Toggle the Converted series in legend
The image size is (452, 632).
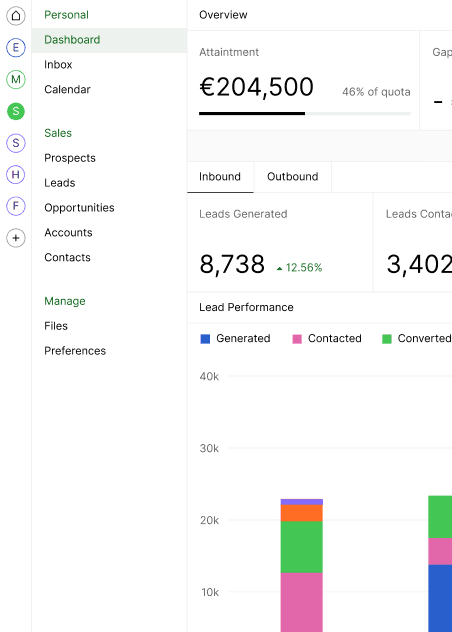(x=417, y=339)
